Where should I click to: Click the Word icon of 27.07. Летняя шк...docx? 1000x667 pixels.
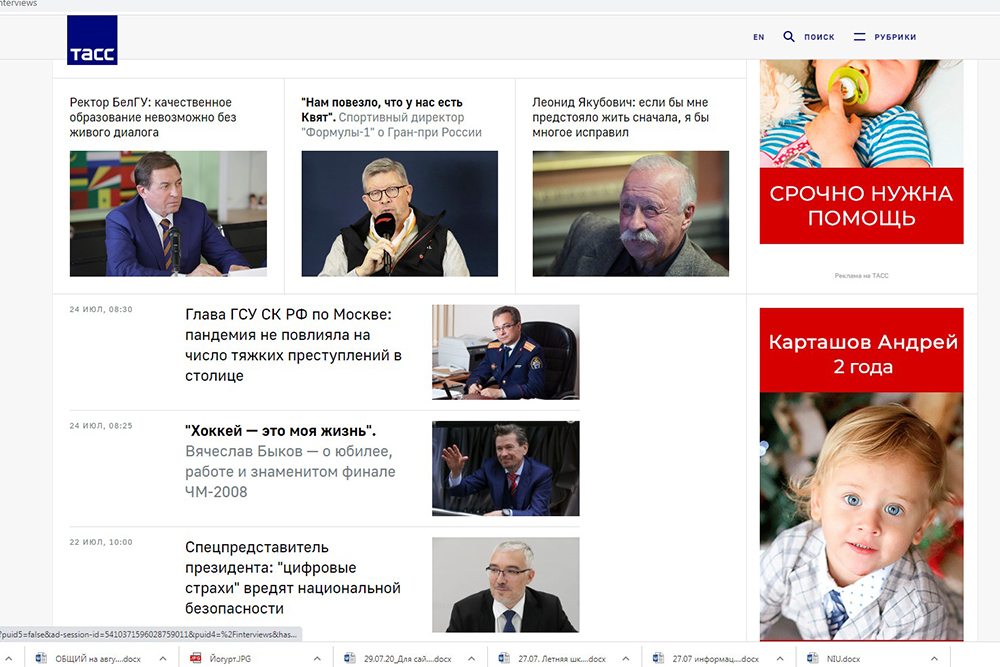(x=506, y=658)
